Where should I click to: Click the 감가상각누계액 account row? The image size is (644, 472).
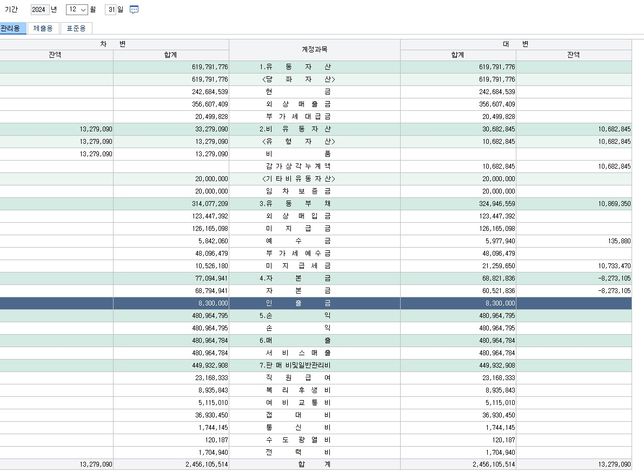[315, 166]
